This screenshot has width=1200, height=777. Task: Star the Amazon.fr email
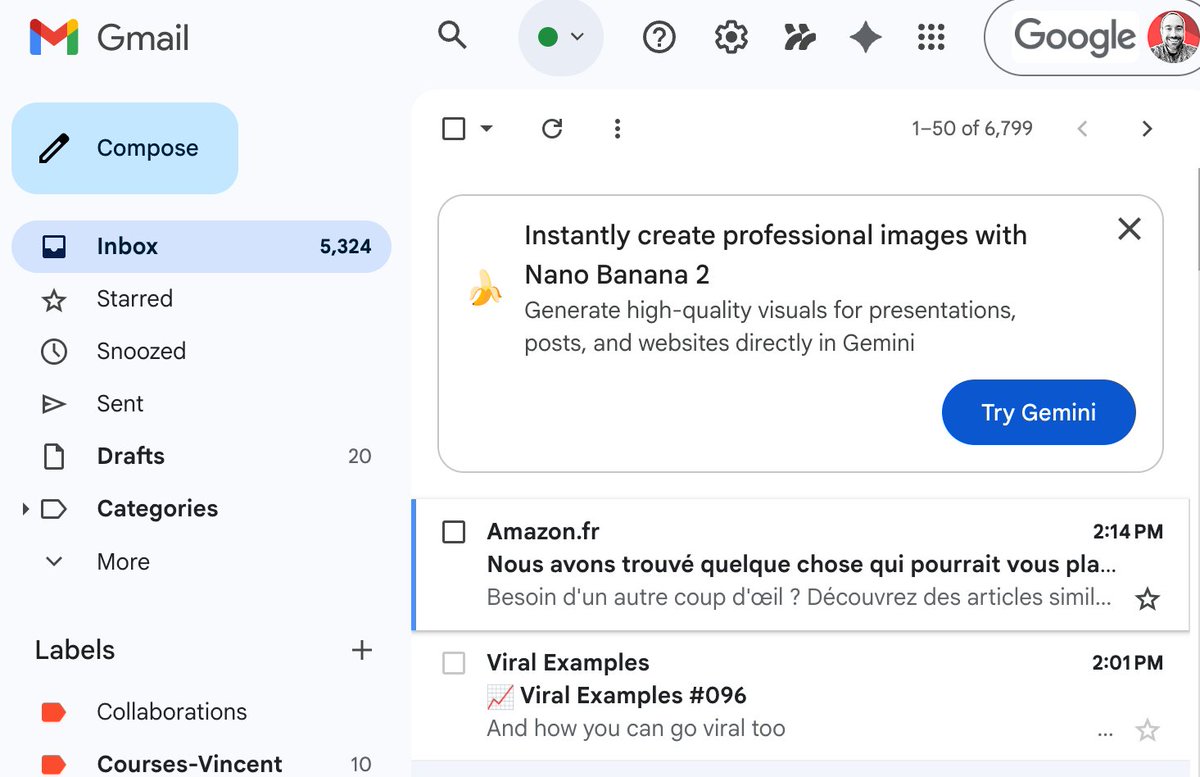pyautogui.click(x=1148, y=599)
